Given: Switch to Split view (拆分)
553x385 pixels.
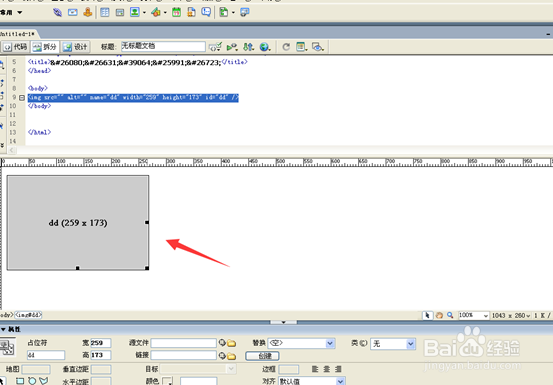Looking at the screenshot, I should [45, 47].
